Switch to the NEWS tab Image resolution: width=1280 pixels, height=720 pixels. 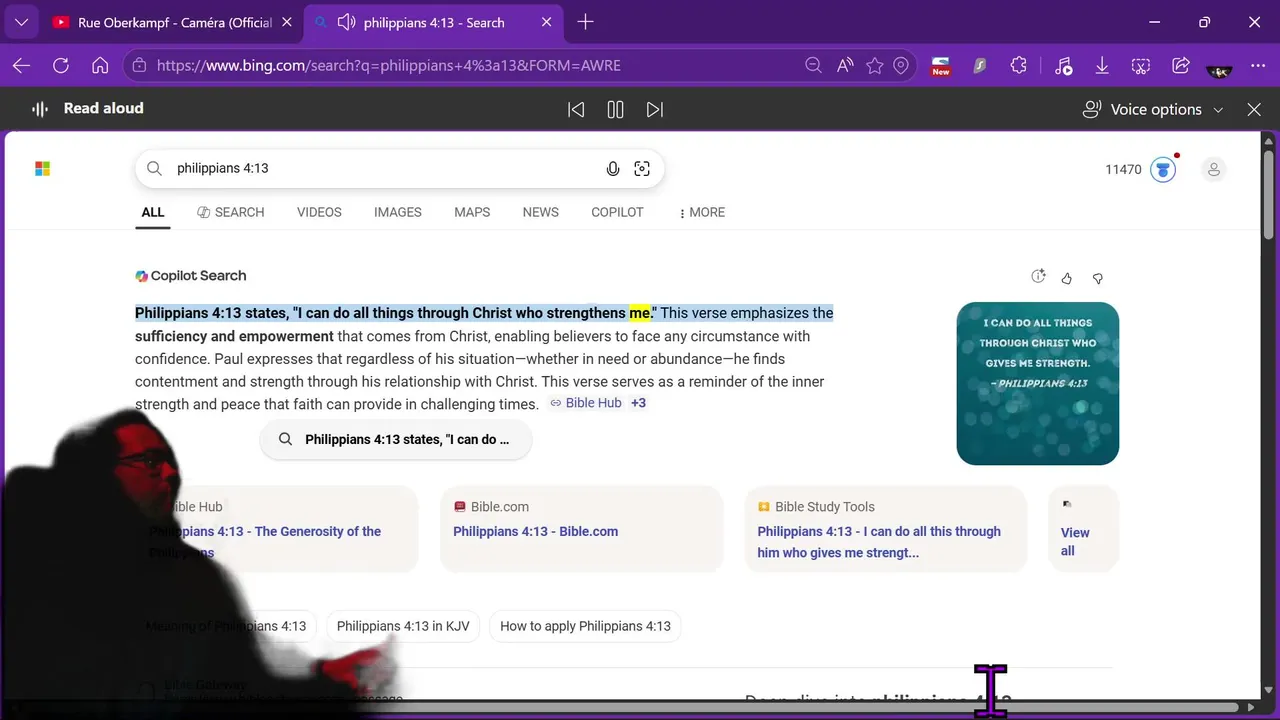[540, 212]
